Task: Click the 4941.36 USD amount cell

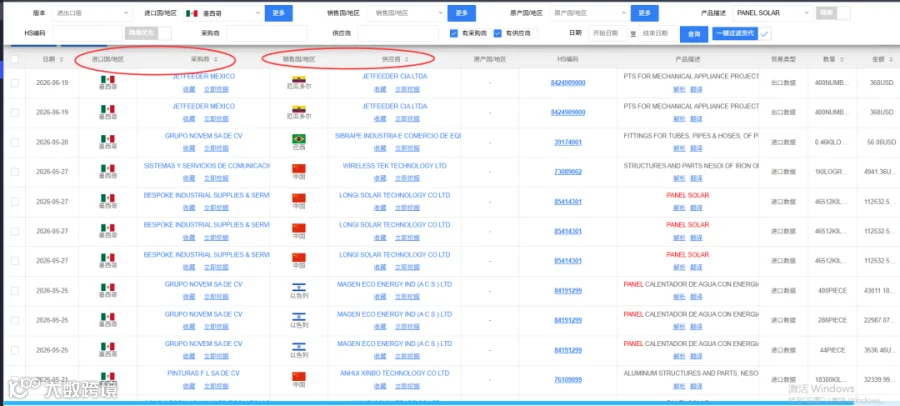Action: pos(879,172)
